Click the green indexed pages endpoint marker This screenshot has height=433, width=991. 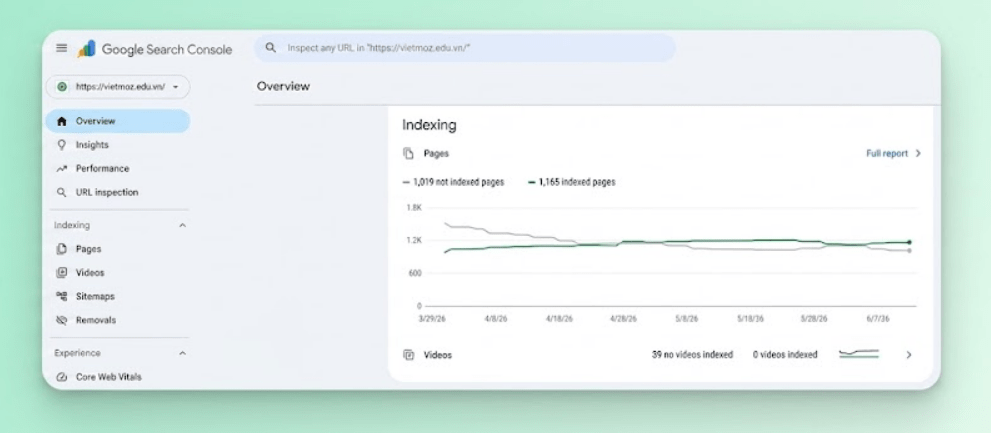[x=909, y=242]
